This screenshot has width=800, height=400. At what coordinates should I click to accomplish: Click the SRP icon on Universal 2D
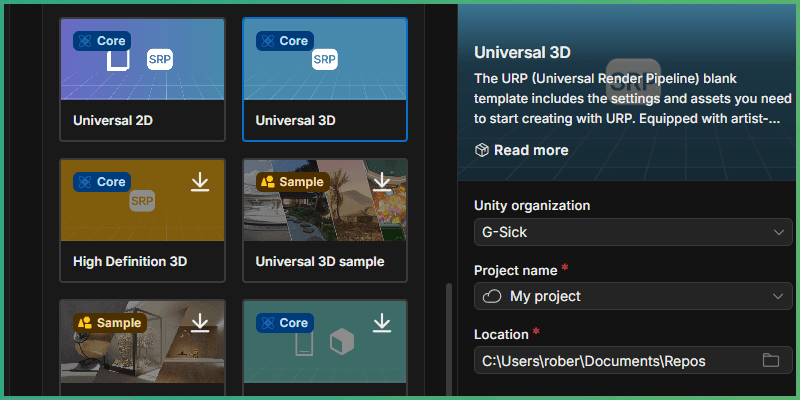tap(159, 60)
